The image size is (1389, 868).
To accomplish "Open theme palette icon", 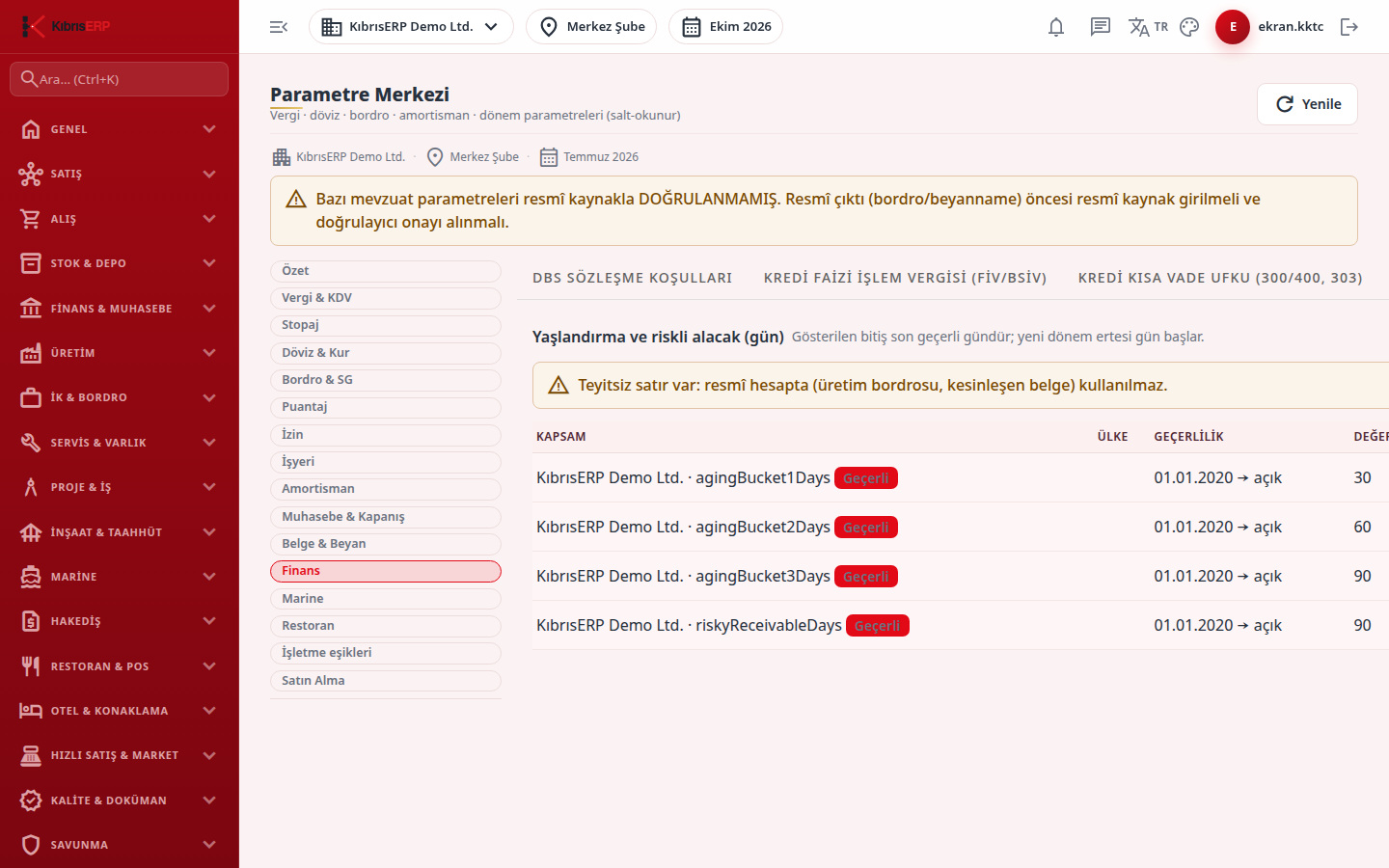I will point(1189,27).
